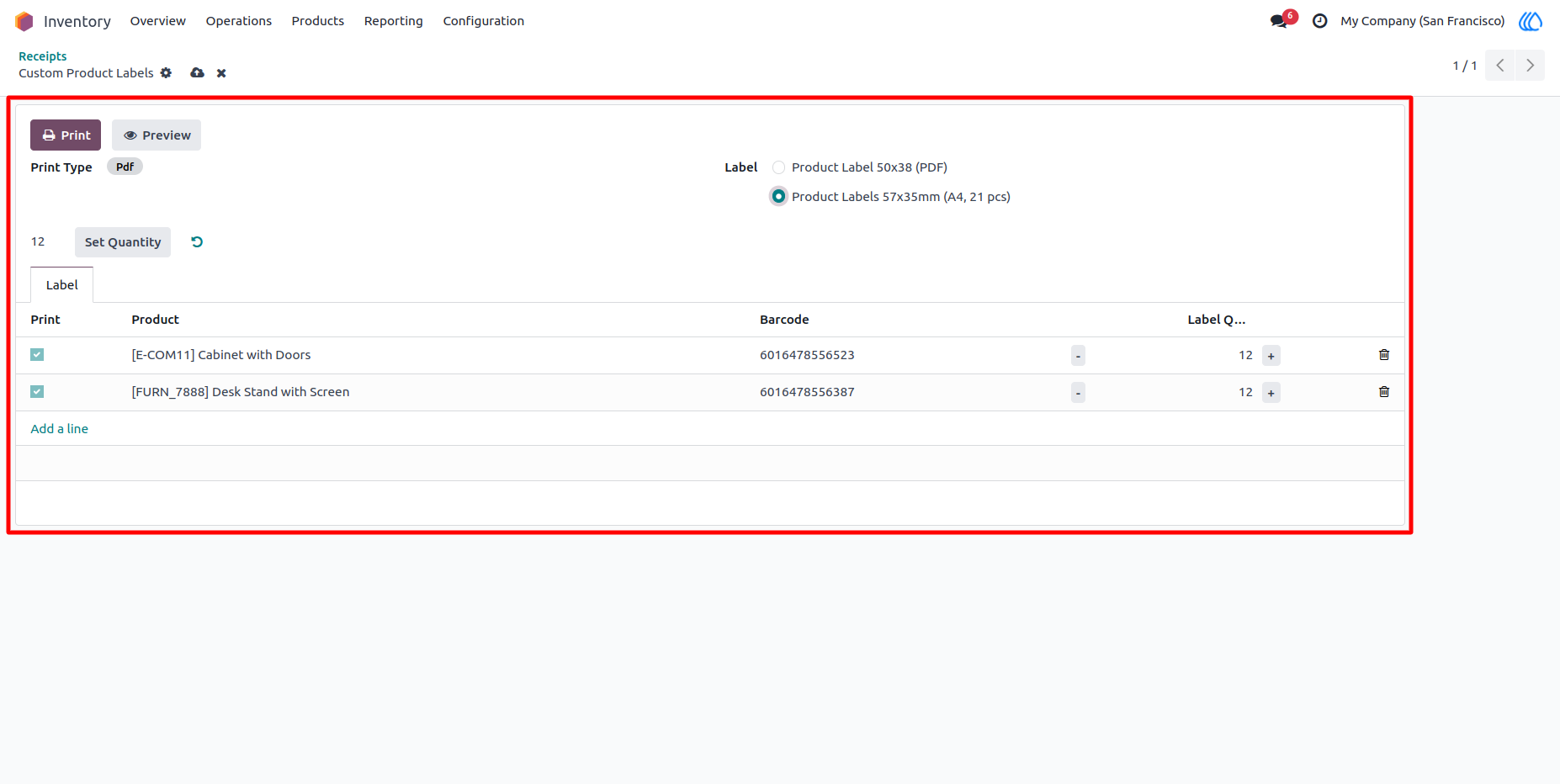Decrease label quantity for Desk Stand with Screen
Image resolution: width=1560 pixels, height=784 pixels.
(1078, 393)
